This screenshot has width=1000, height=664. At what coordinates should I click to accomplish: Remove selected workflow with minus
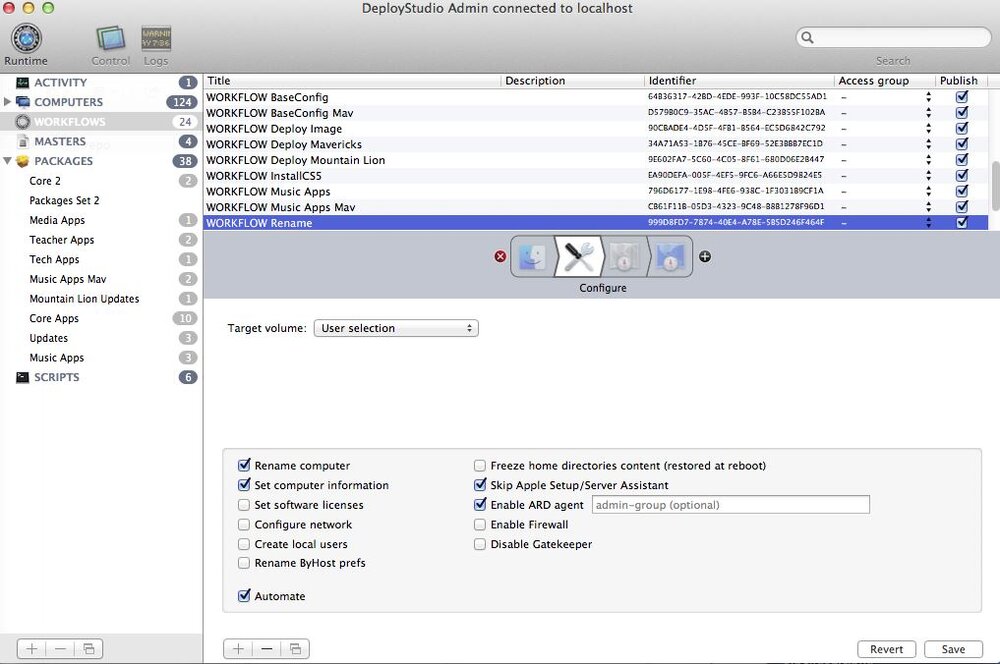point(267,649)
